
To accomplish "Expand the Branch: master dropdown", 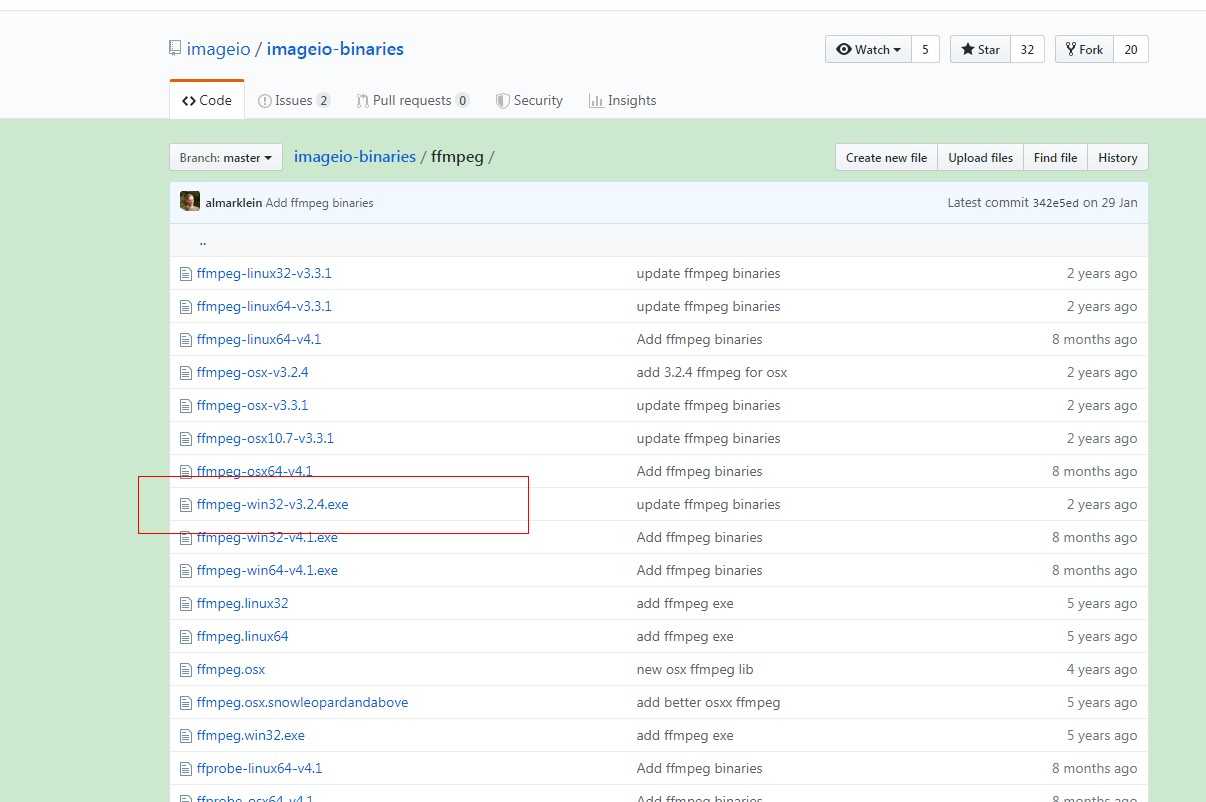I will point(226,157).
